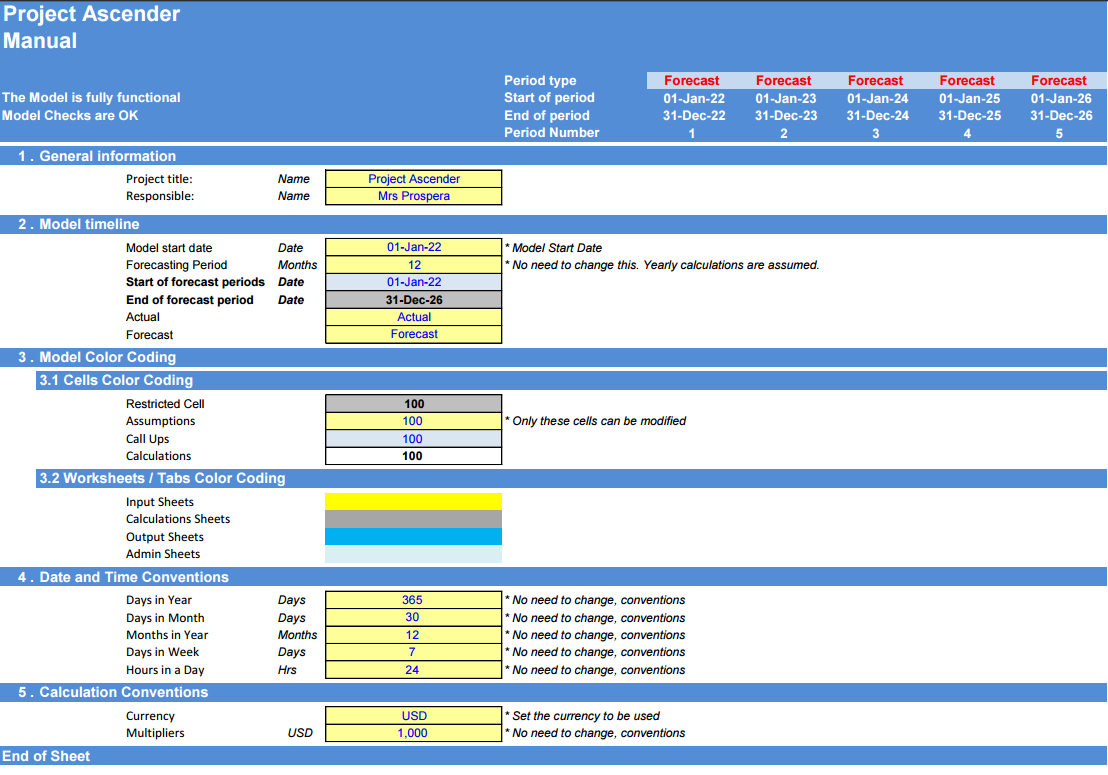Click the blue Output Sheets color swatch
1108x775 pixels.
point(413,536)
